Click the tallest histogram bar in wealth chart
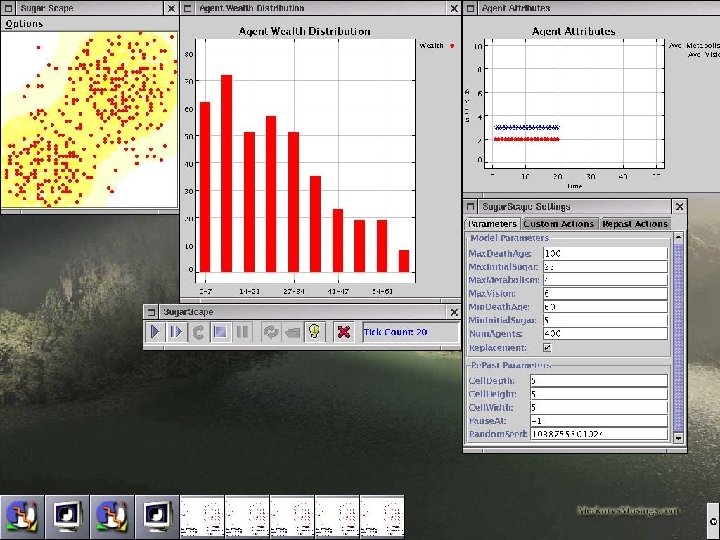 226,173
